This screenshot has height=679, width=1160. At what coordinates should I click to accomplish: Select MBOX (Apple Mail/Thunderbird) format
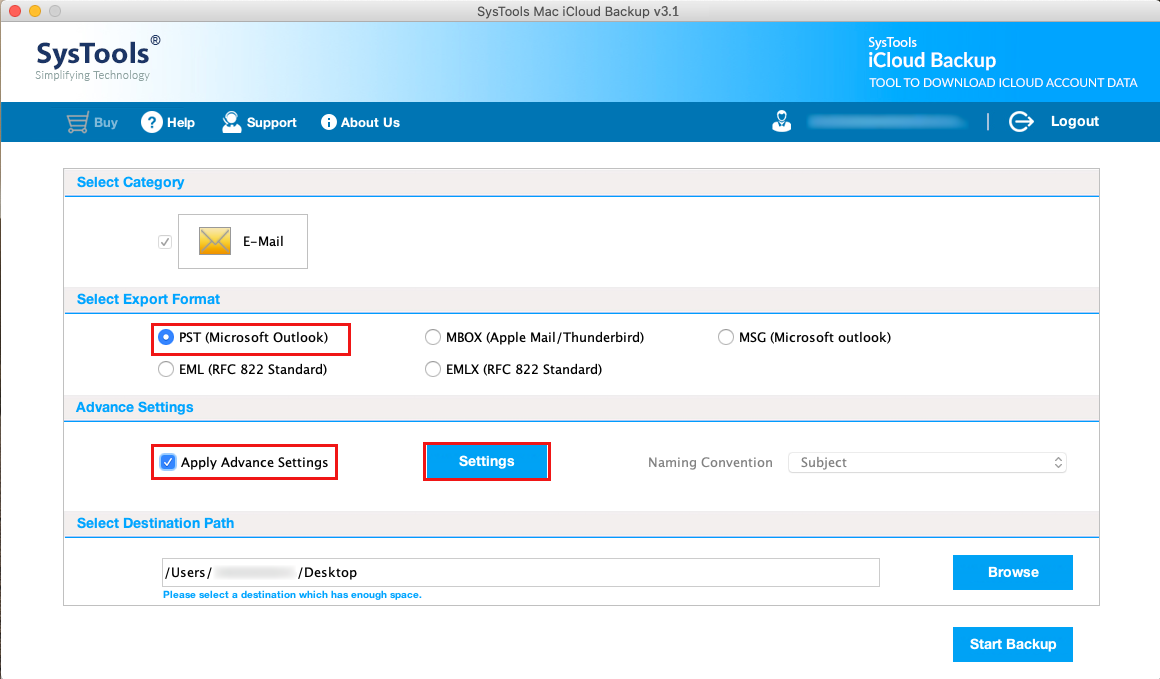433,337
